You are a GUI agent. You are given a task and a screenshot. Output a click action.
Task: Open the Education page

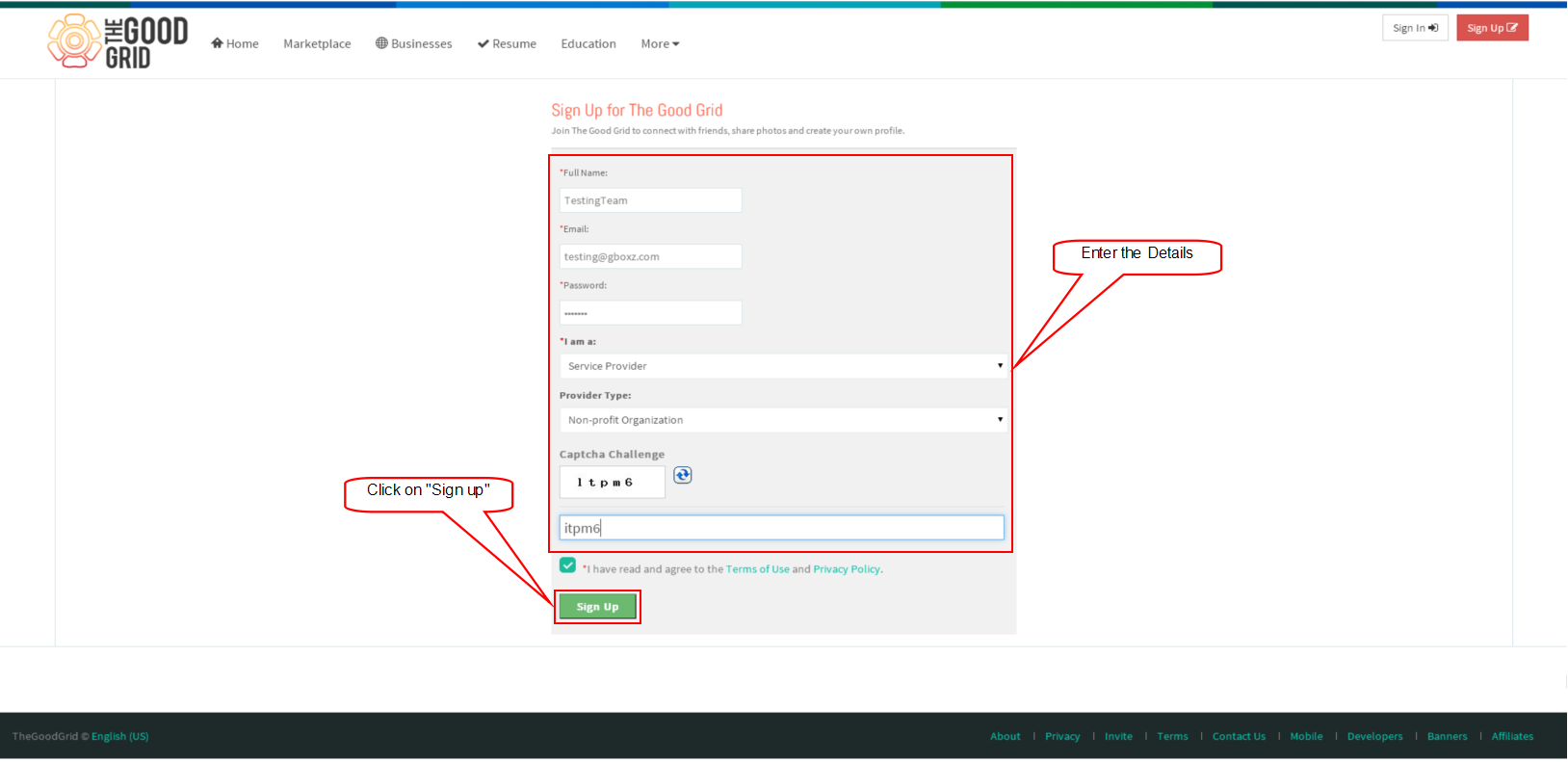[588, 43]
